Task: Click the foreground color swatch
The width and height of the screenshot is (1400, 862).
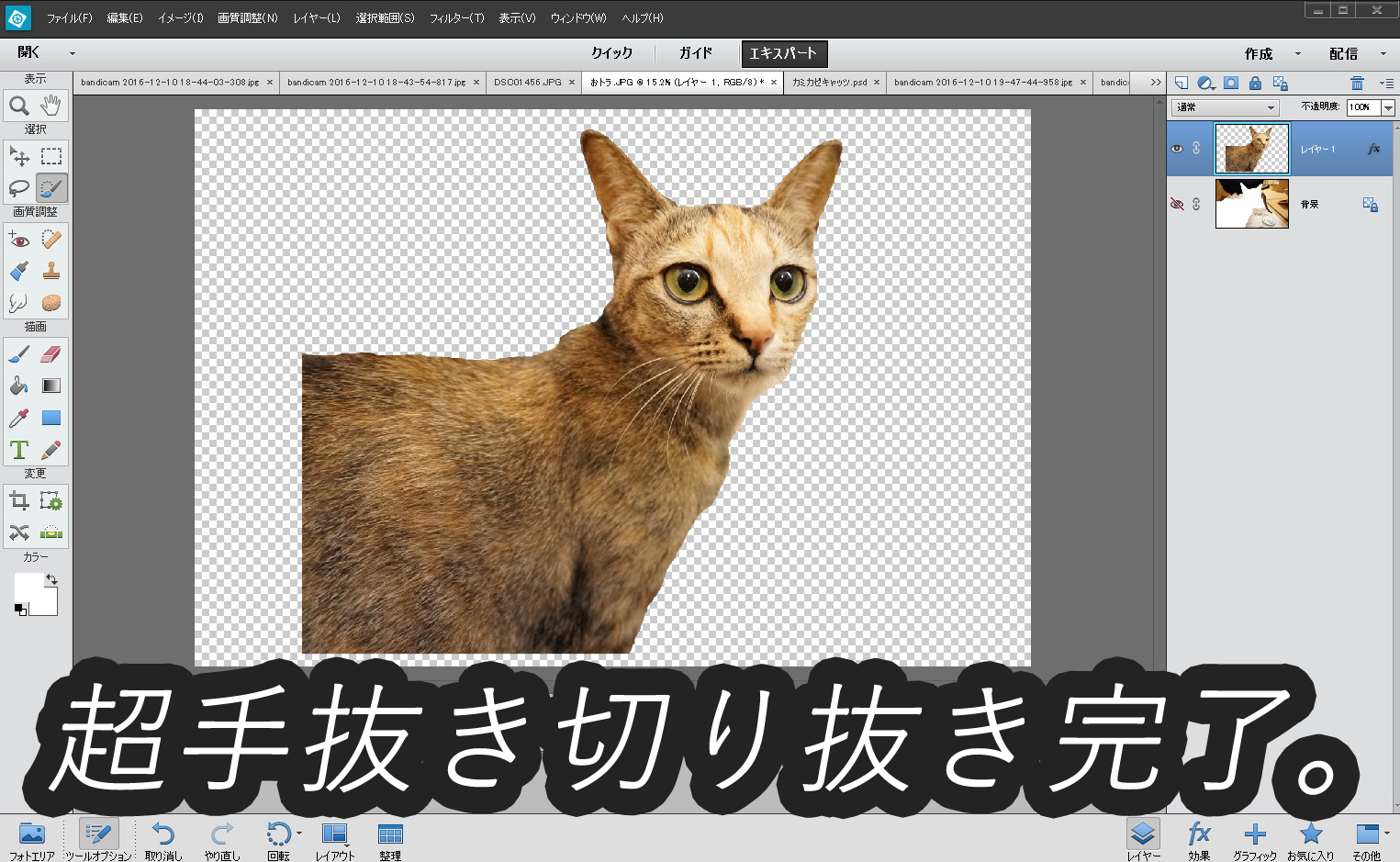Action: (x=28, y=588)
